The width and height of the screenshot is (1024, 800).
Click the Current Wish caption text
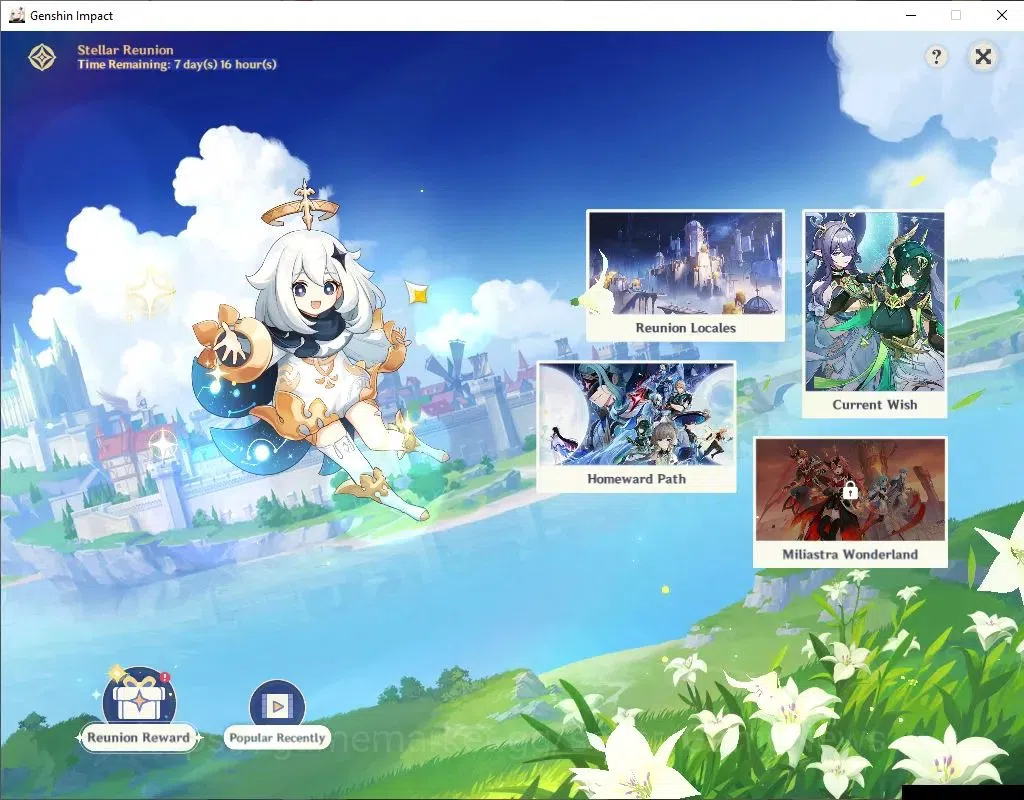(874, 405)
